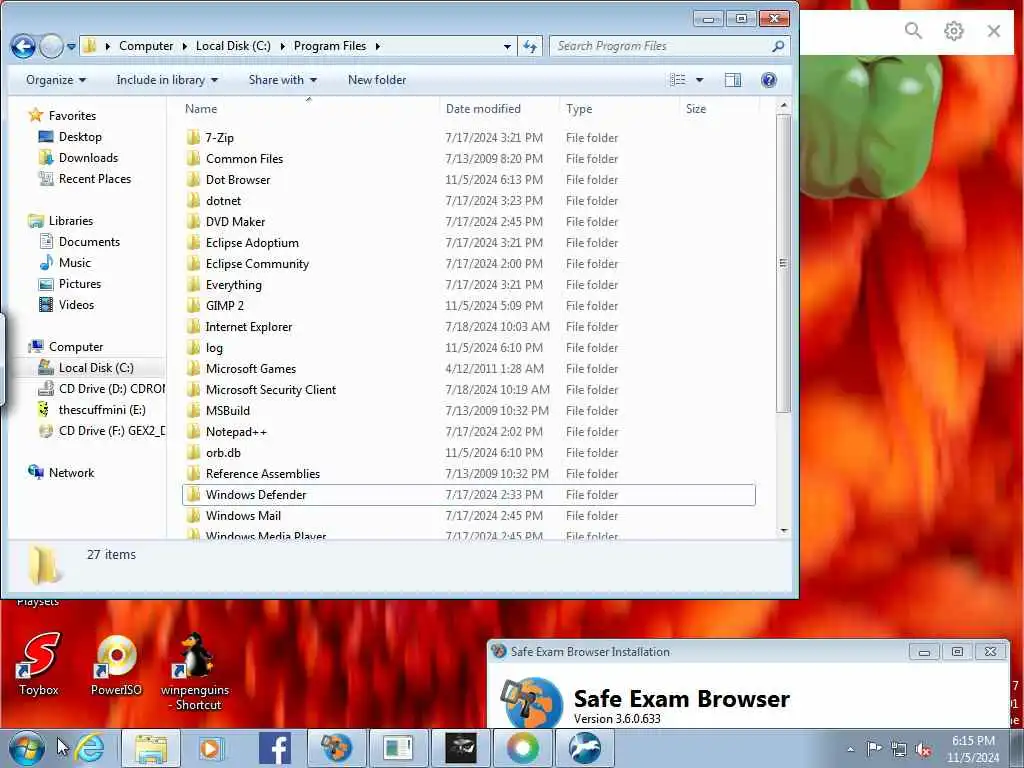Open the Share with menu
1024x768 pixels.
(282, 80)
